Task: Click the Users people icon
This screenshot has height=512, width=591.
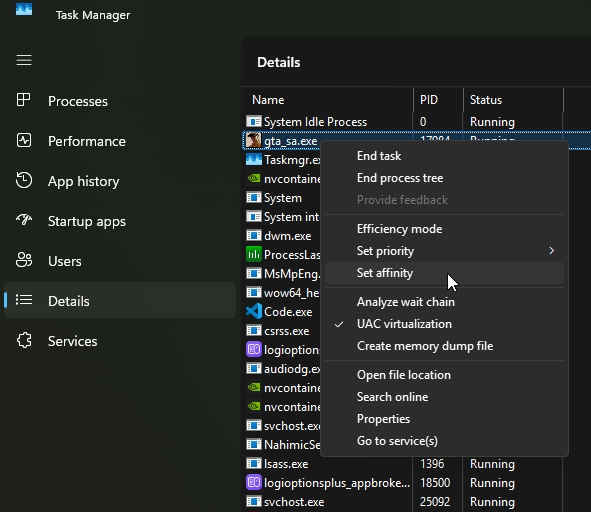Action: pyautogui.click(x=24, y=260)
